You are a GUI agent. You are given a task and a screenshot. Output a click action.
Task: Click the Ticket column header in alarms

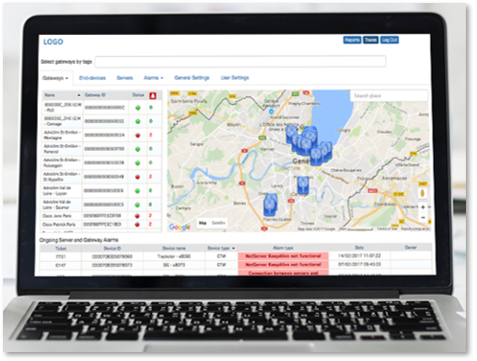[x=61, y=248]
